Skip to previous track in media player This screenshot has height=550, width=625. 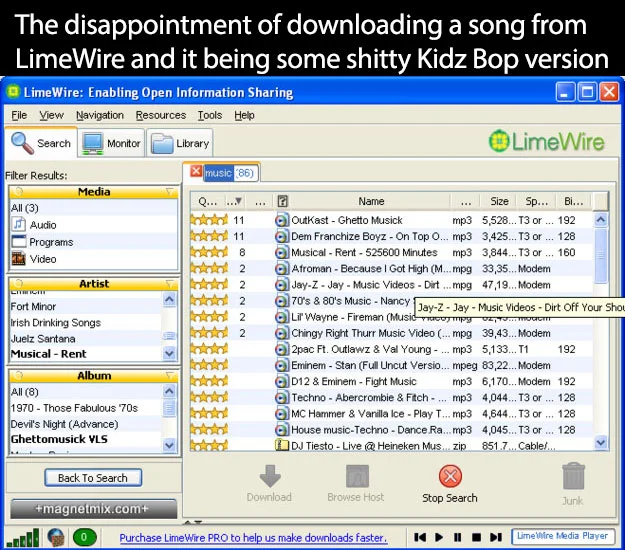point(420,537)
